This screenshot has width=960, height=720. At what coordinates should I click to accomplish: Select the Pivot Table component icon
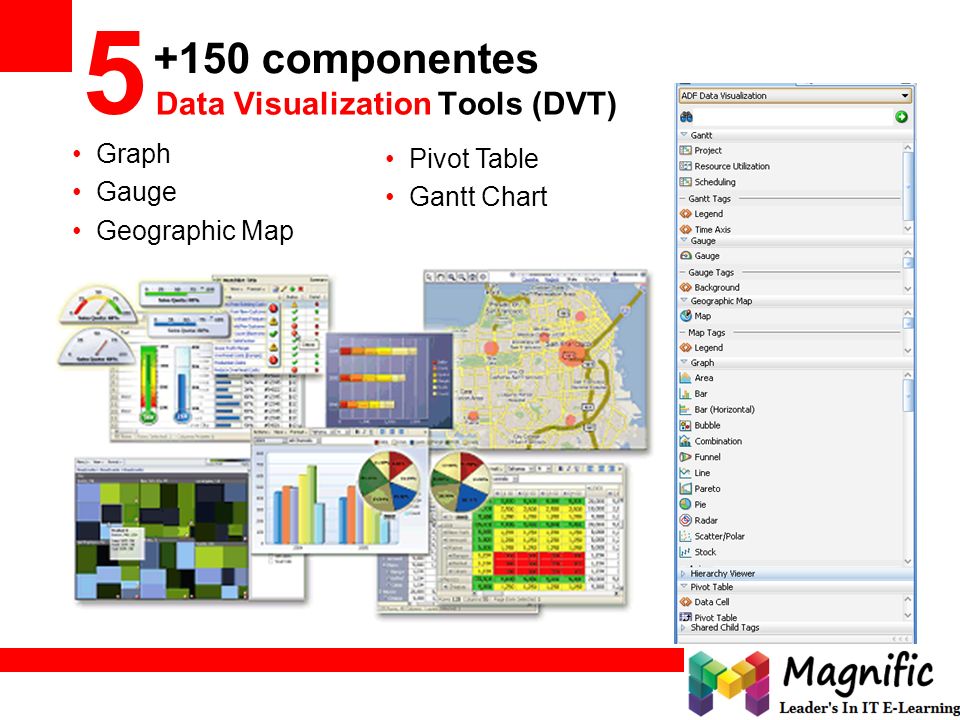tap(686, 617)
